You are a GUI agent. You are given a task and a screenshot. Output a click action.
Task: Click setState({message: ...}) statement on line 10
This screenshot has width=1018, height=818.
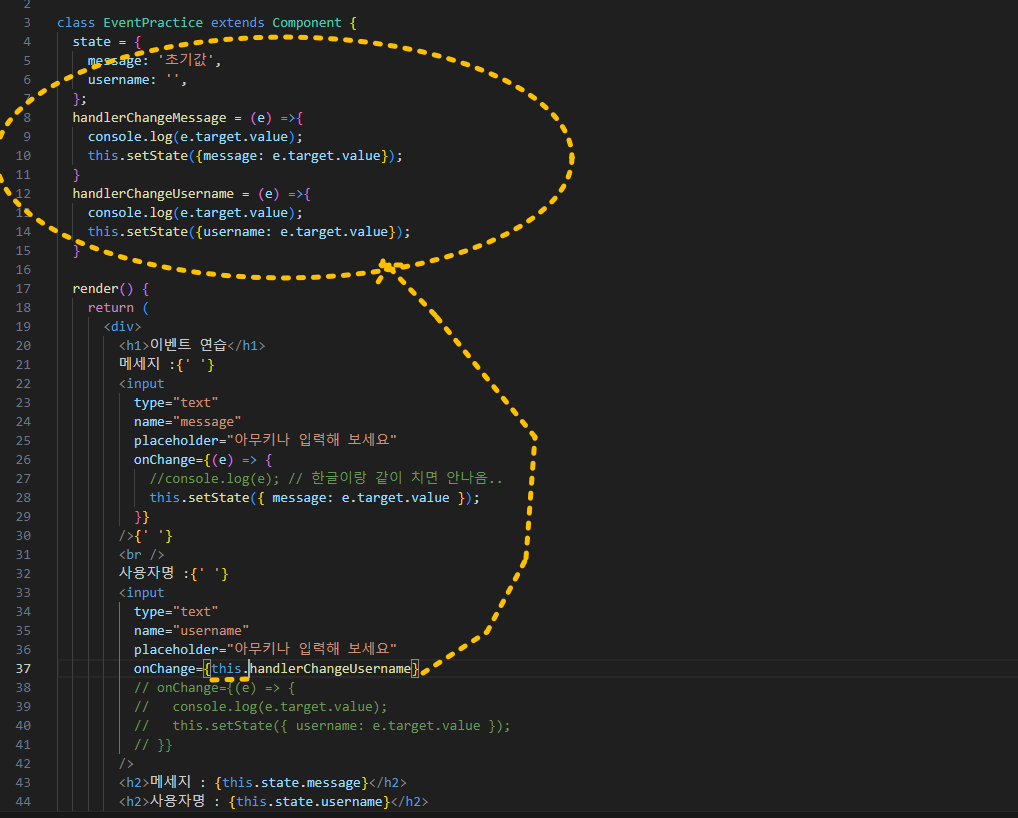point(245,156)
